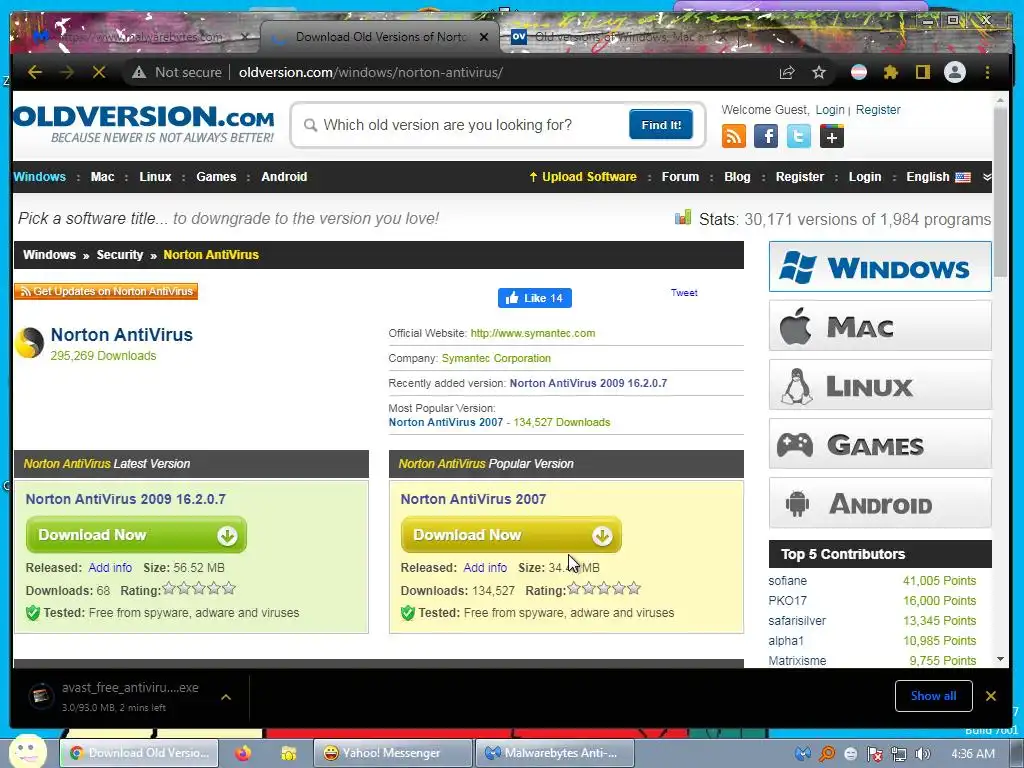Select Android in the navigation bar
The image size is (1024, 768).
click(x=284, y=177)
